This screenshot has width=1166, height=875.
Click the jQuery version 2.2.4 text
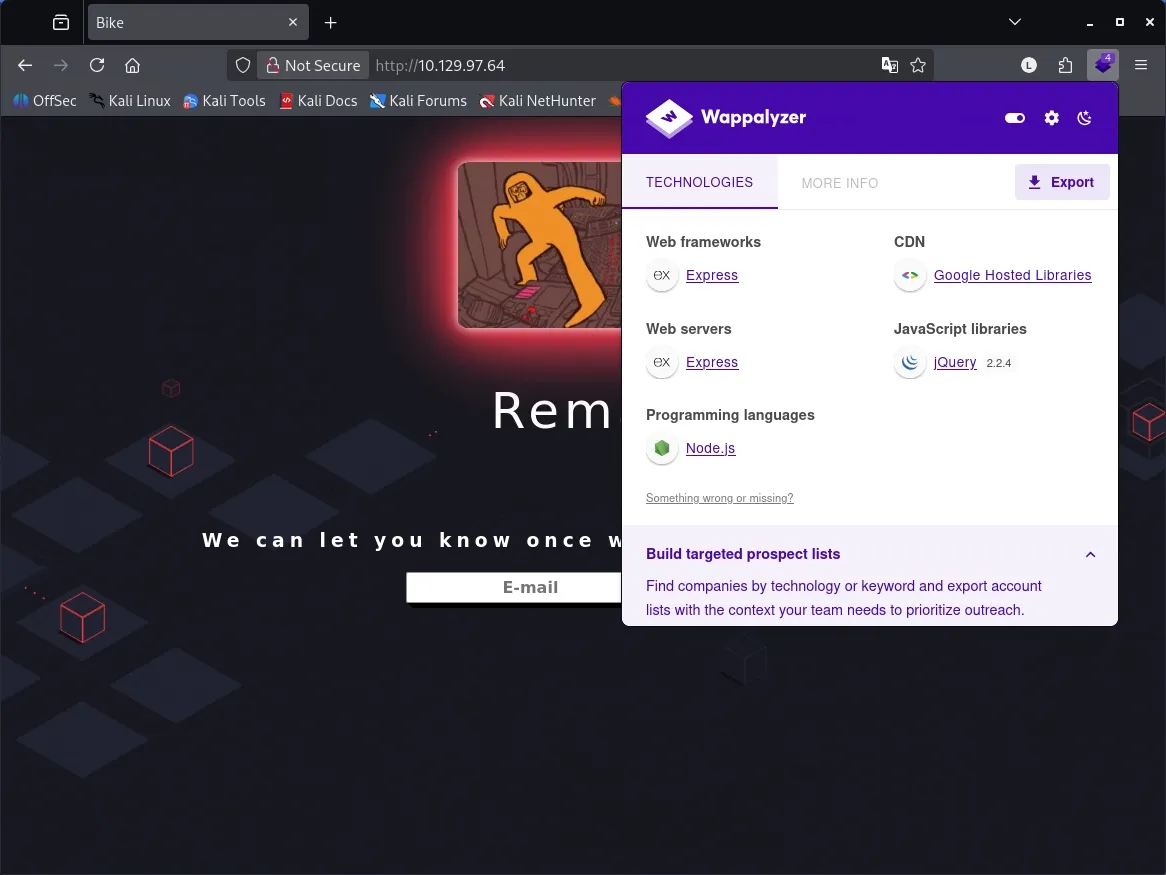coord(999,363)
